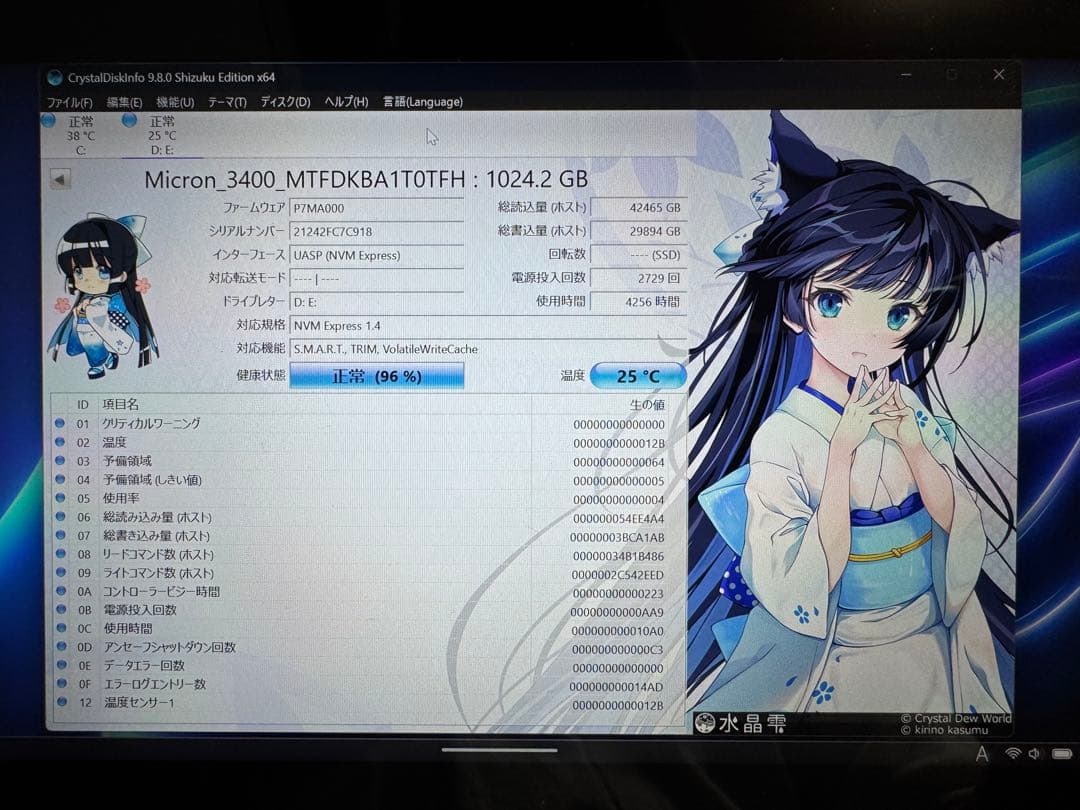
Task: Click the chibi Shizuku character image
Action: 103,296
